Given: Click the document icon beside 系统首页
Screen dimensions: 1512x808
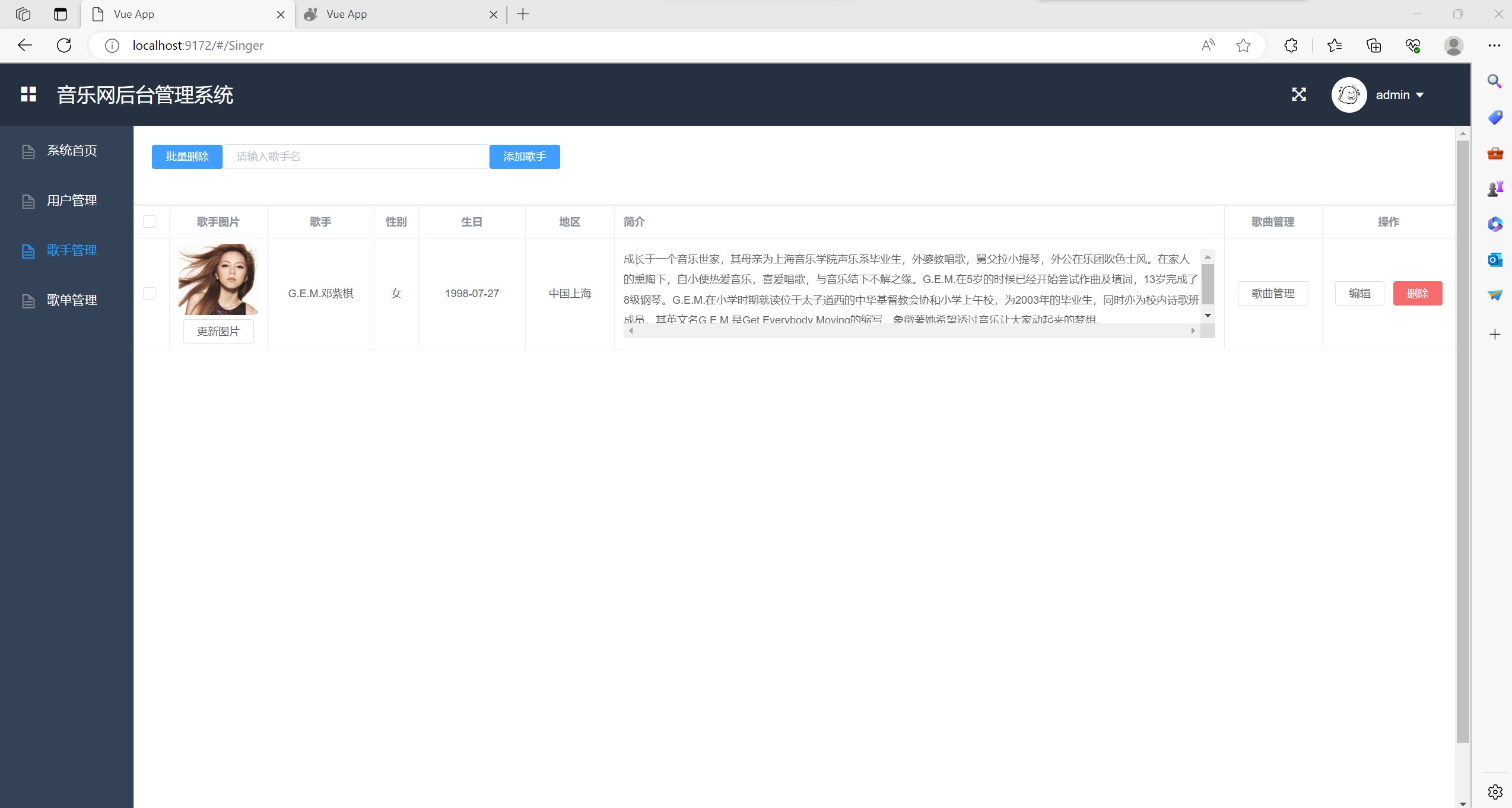Looking at the screenshot, I should pos(28,152).
